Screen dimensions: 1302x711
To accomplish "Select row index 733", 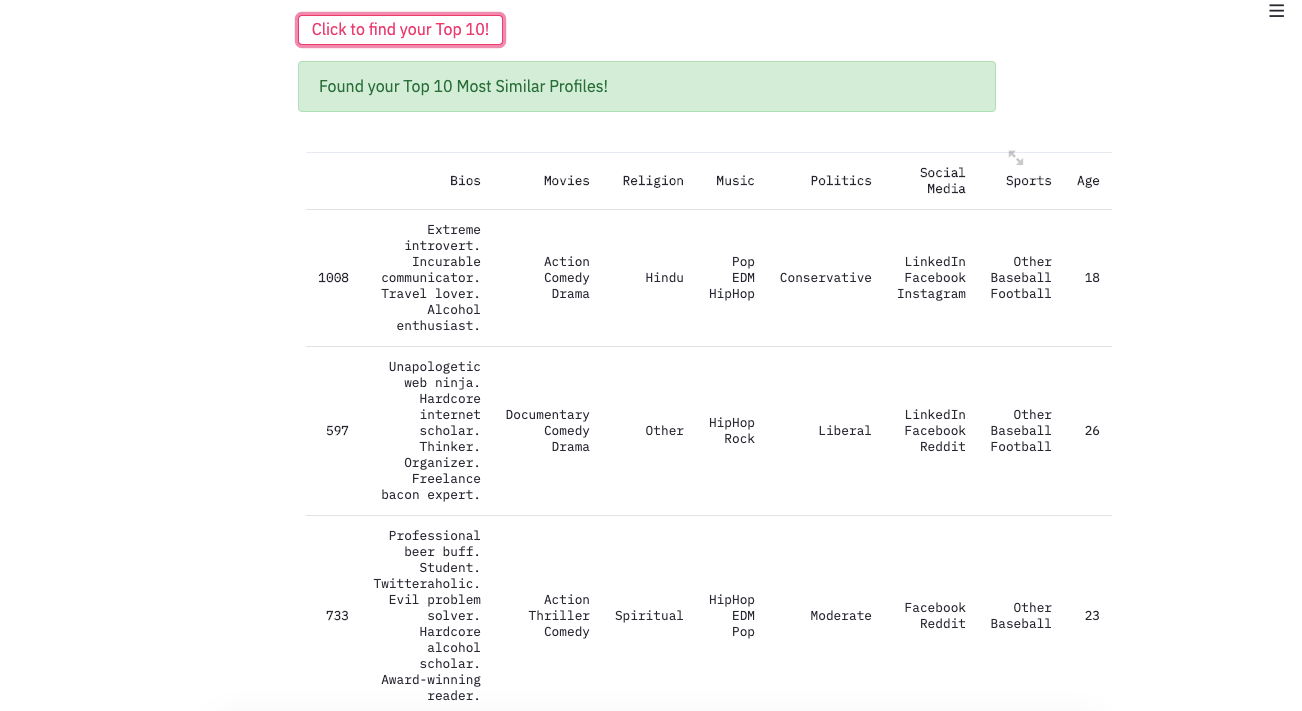I will 337,616.
